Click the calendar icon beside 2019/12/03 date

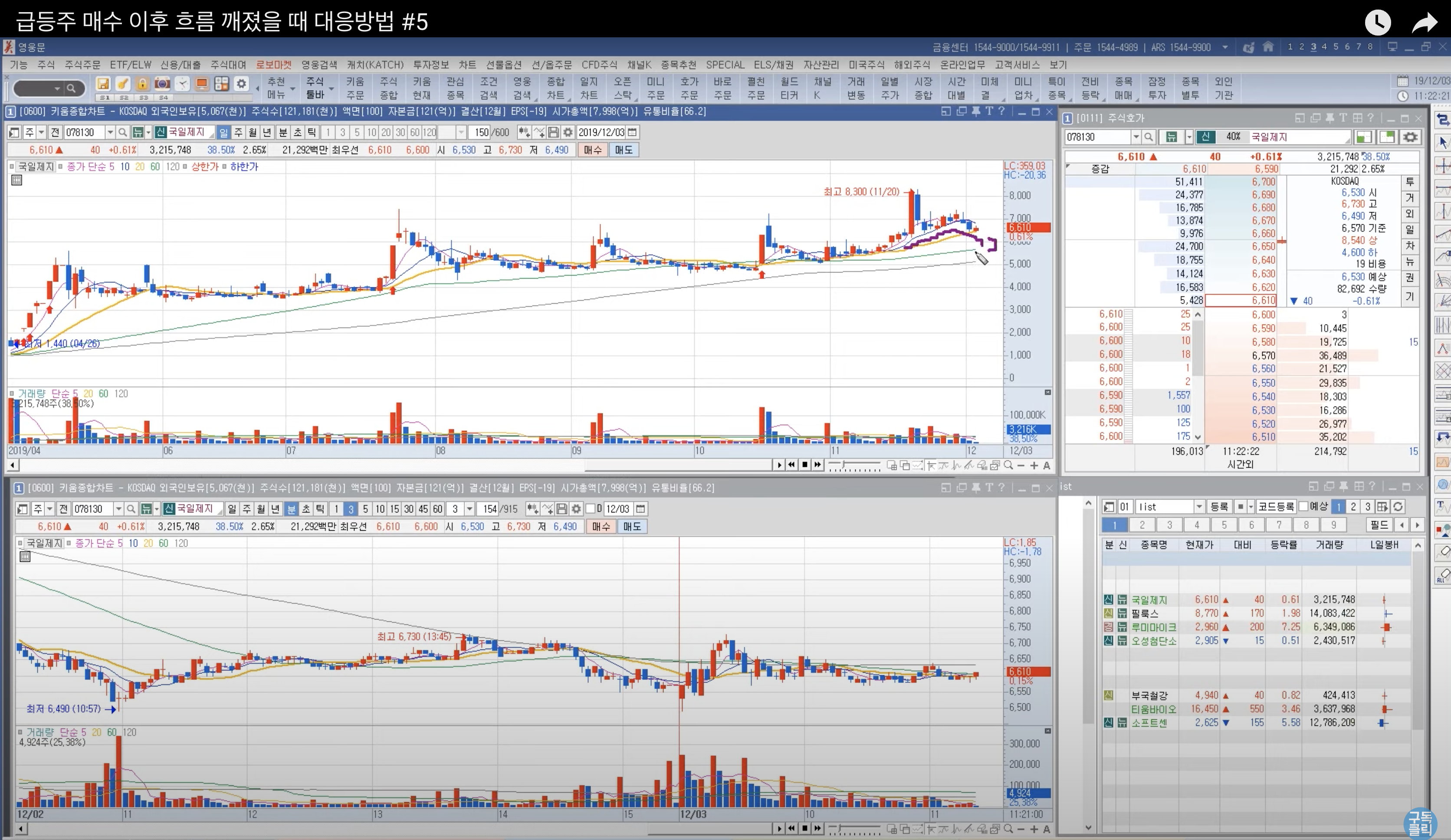pyautogui.click(x=632, y=132)
